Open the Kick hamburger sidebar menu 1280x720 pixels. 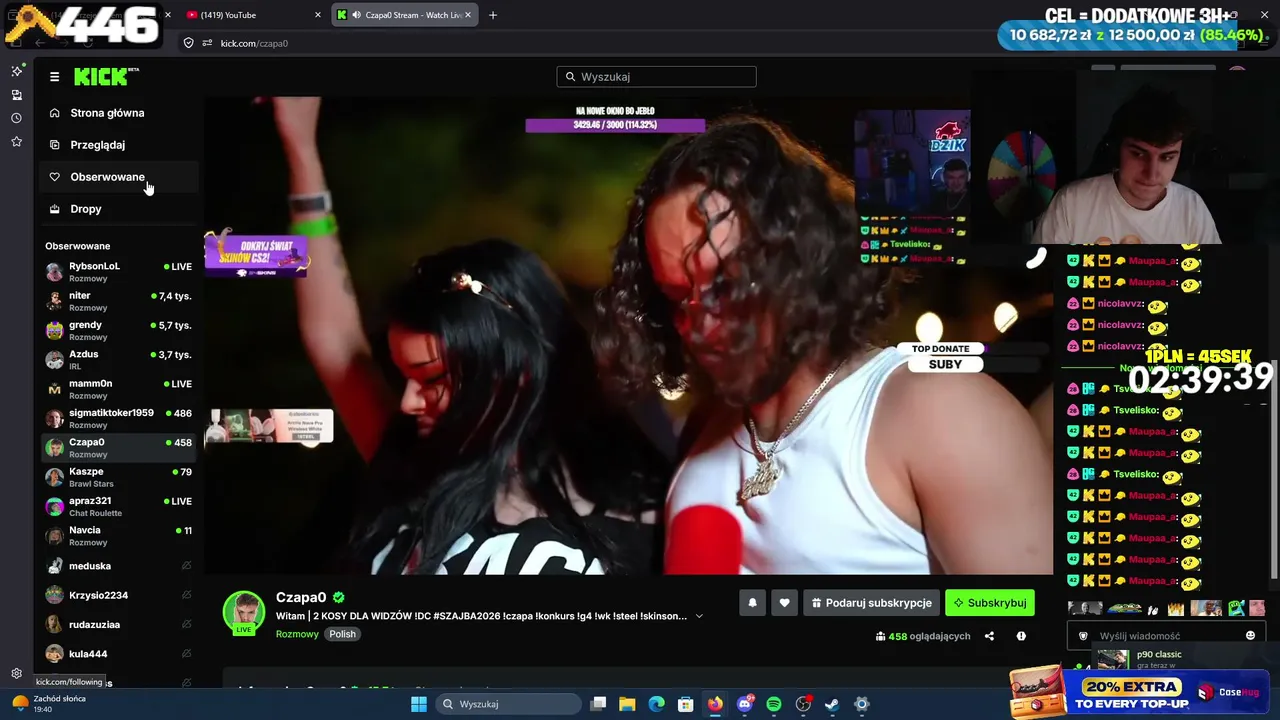coord(54,76)
